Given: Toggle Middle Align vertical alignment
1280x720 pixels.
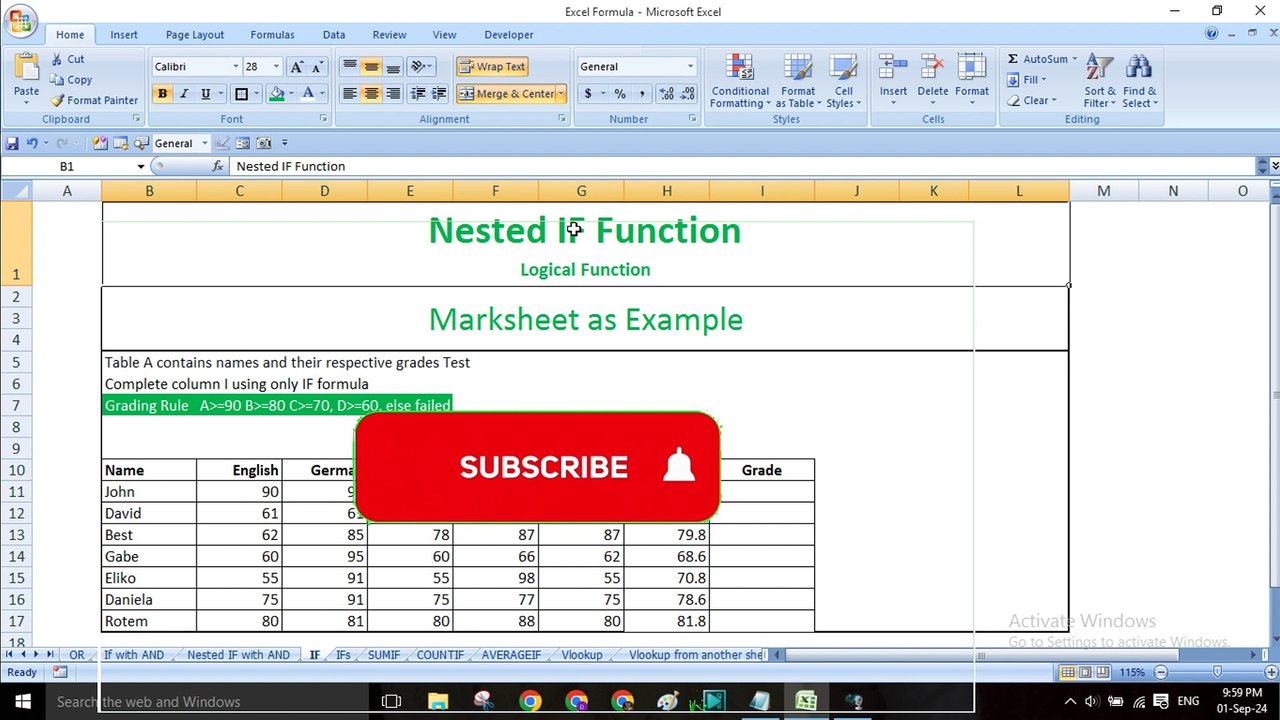Looking at the screenshot, I should pyautogui.click(x=371, y=67).
